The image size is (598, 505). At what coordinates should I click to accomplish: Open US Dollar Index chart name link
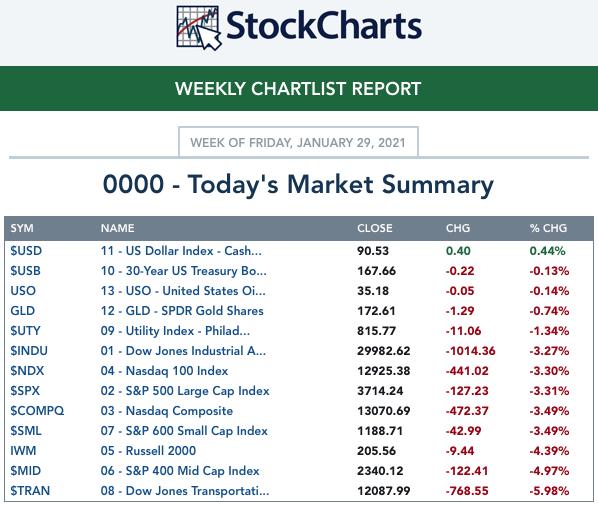[x=181, y=251]
